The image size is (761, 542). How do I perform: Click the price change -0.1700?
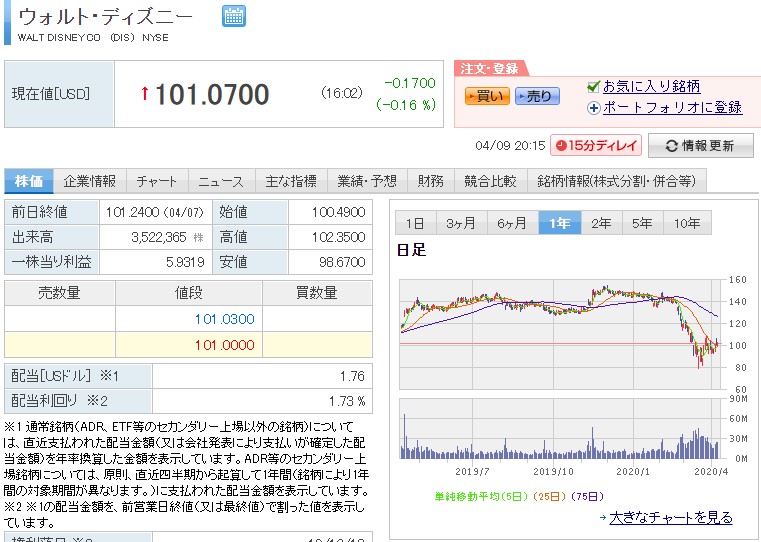[x=410, y=83]
